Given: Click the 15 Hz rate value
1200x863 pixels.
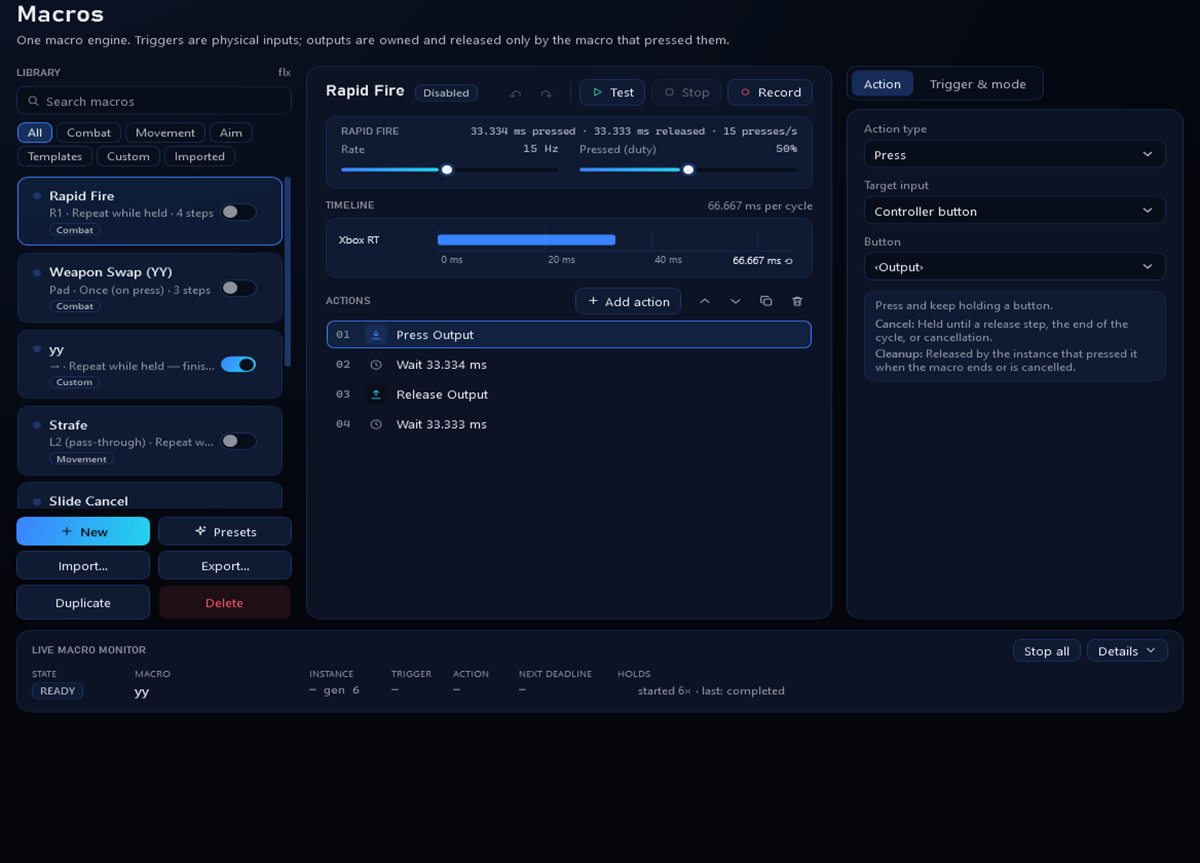Looking at the screenshot, I should (540, 149).
